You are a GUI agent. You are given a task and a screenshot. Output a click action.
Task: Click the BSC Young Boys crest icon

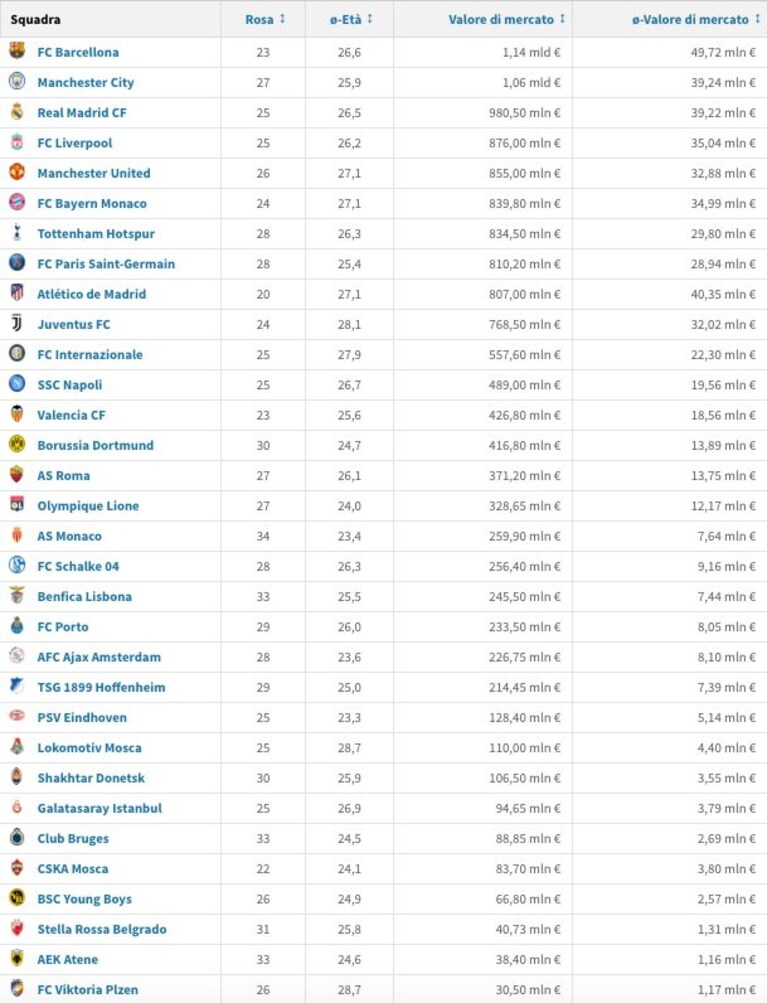[x=17, y=898]
